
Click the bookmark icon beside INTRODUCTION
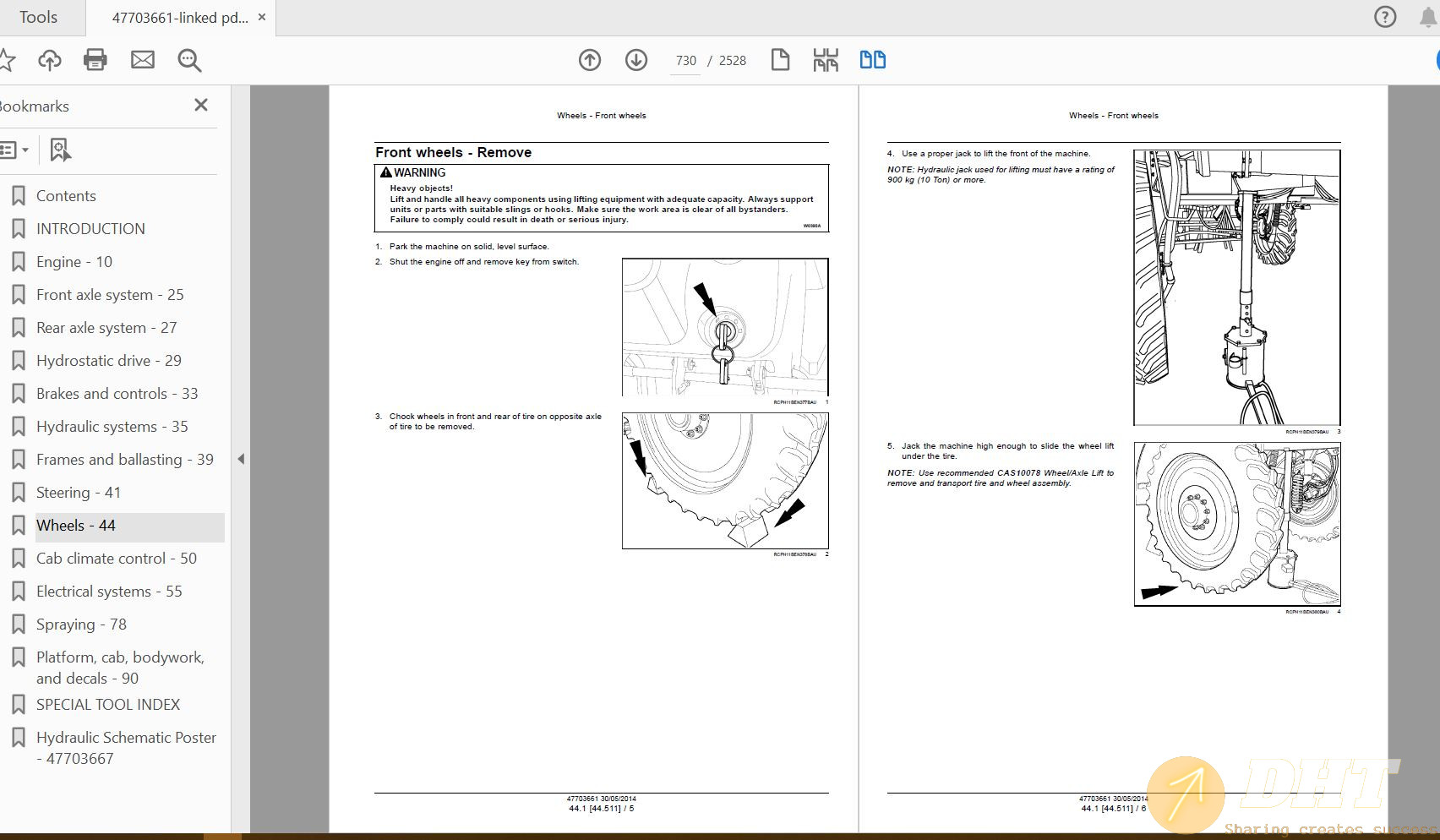[x=18, y=229]
